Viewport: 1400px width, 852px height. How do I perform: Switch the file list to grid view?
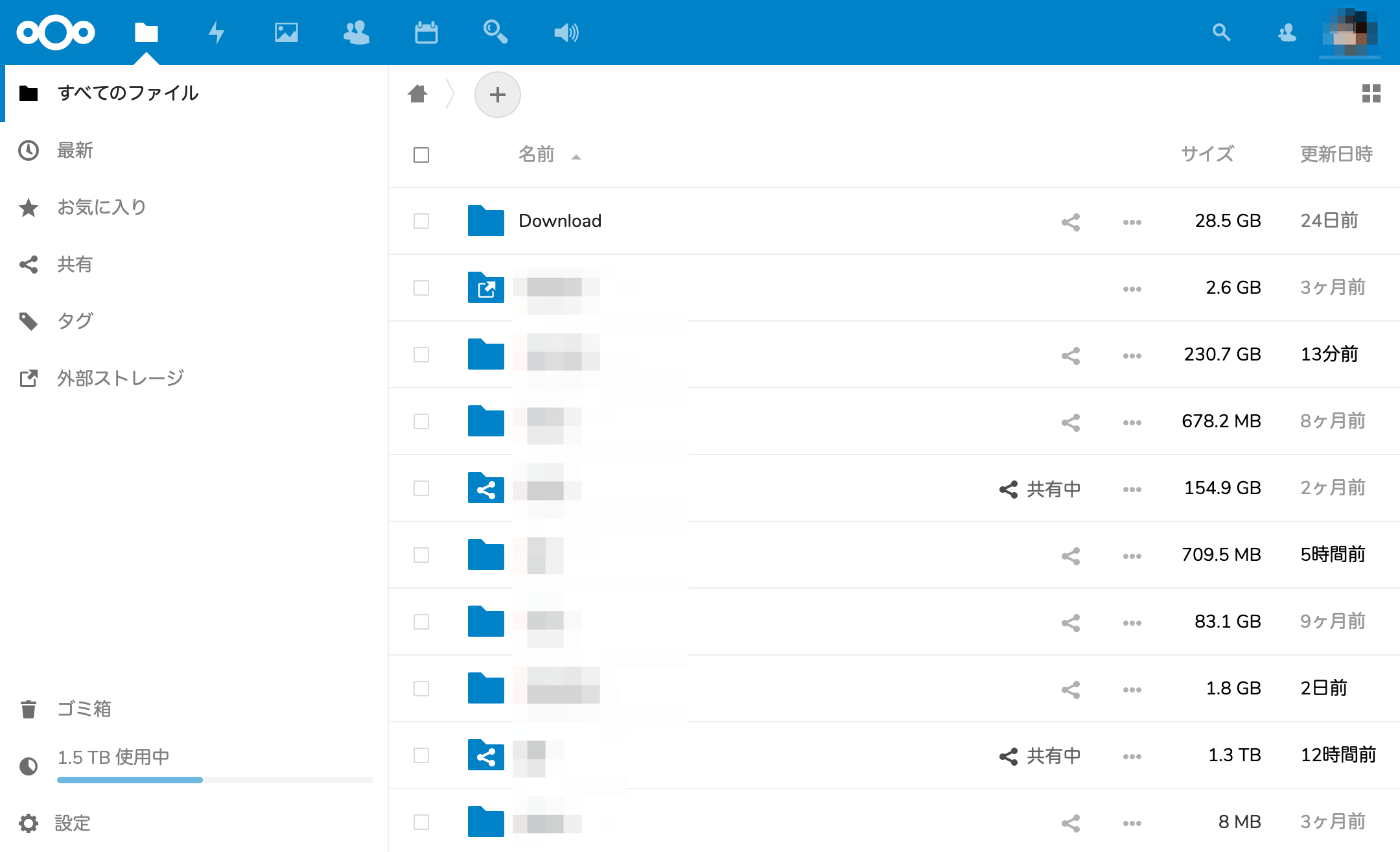[x=1370, y=94]
